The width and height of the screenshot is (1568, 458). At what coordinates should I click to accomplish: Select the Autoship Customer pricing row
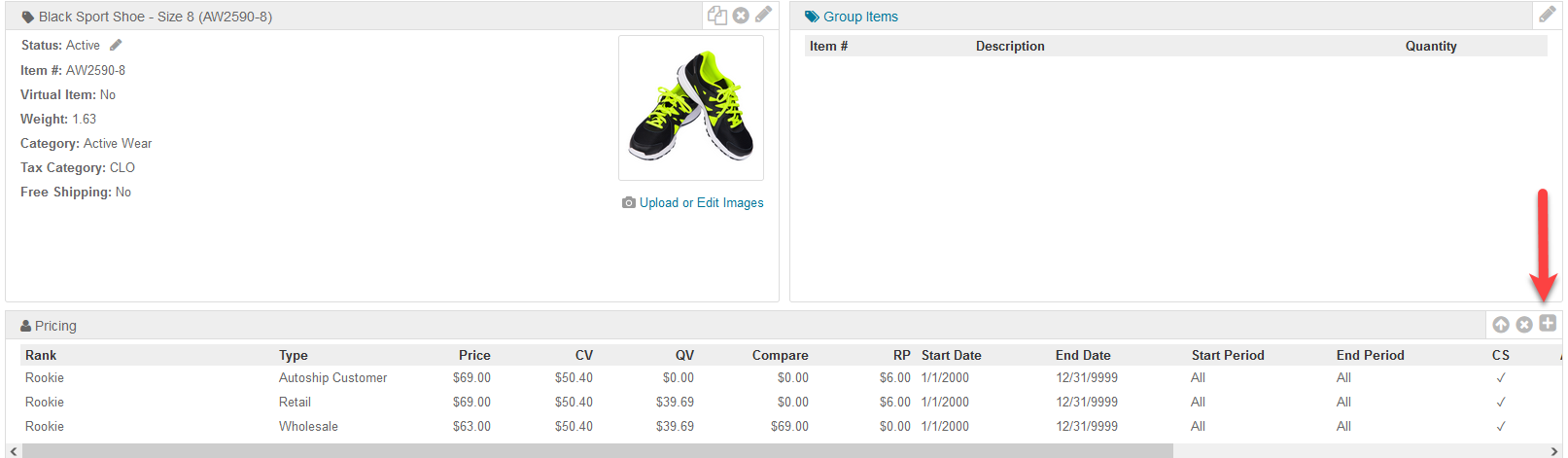click(332, 378)
